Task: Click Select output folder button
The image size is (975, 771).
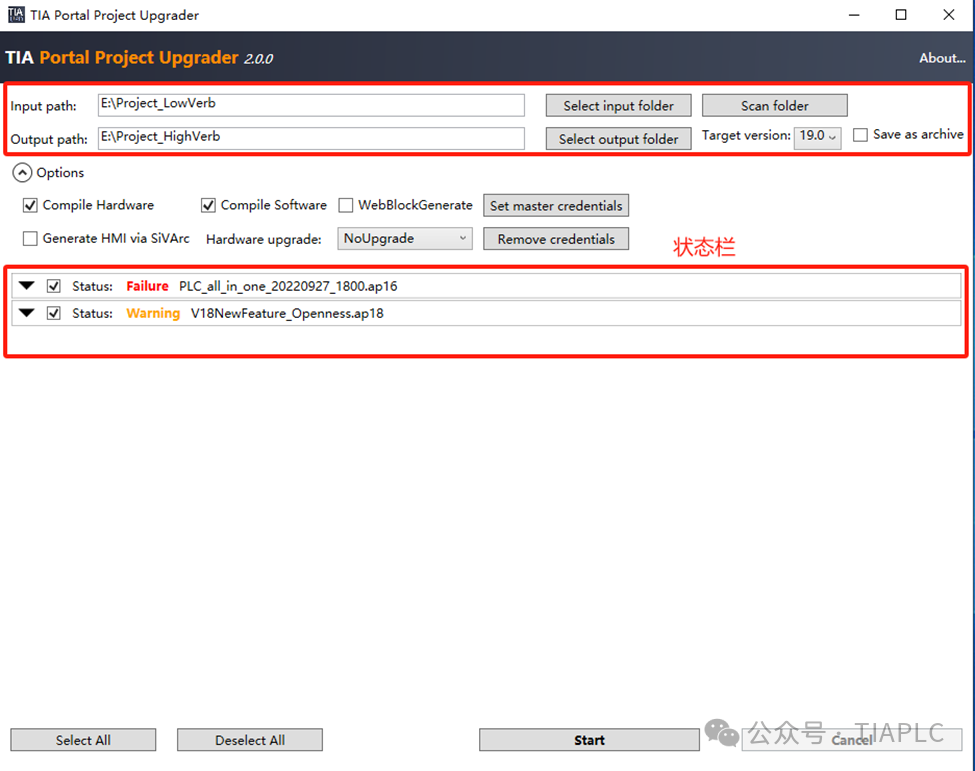Action: pos(618,139)
